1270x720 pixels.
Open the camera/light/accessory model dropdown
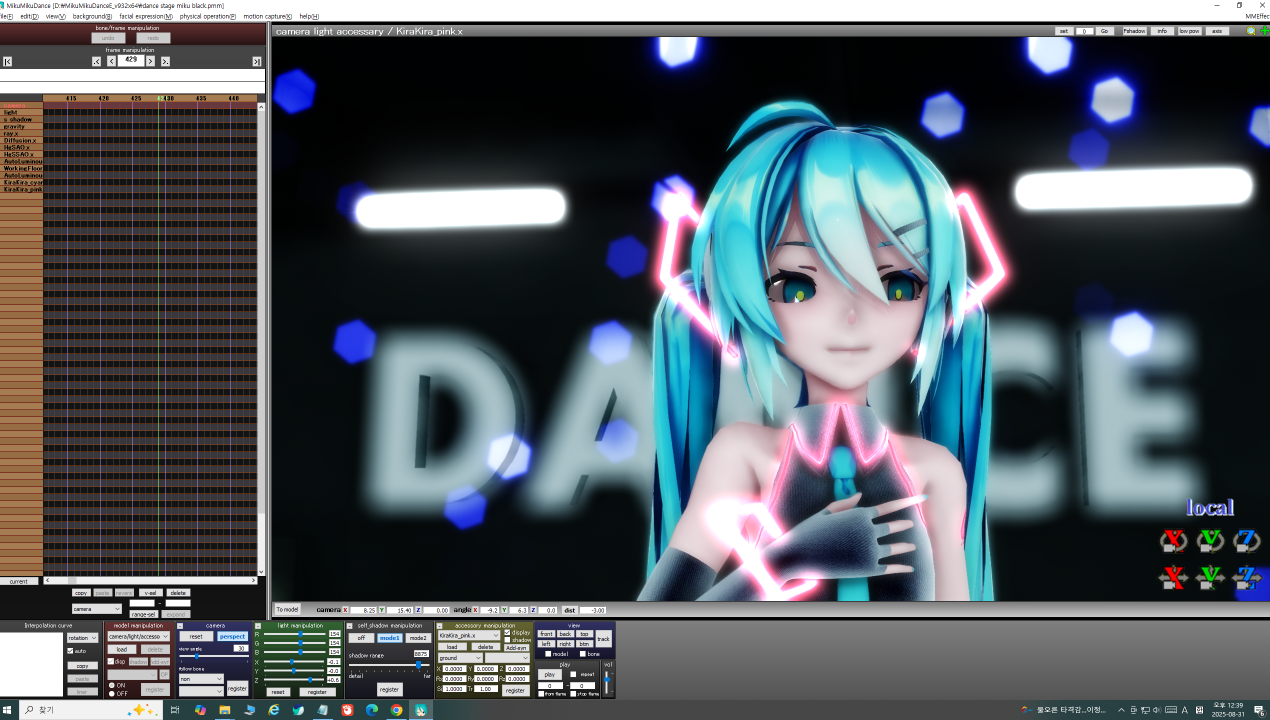click(140, 636)
